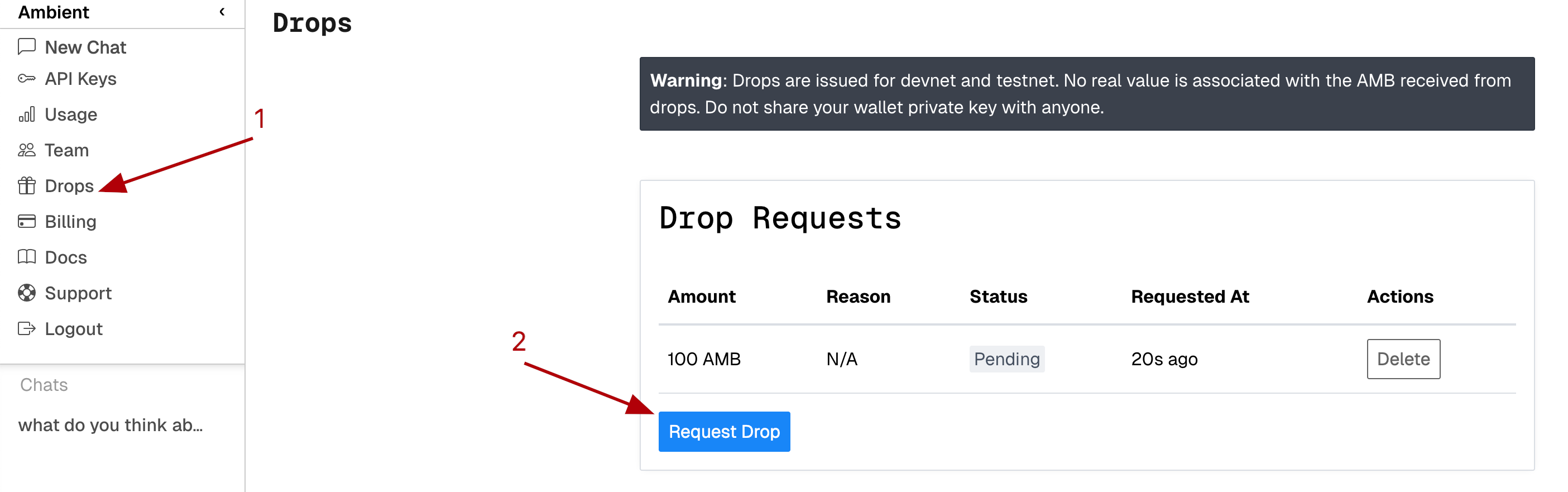The image size is (1568, 492).
Task: Click the API Keys key icon
Action: tap(27, 79)
